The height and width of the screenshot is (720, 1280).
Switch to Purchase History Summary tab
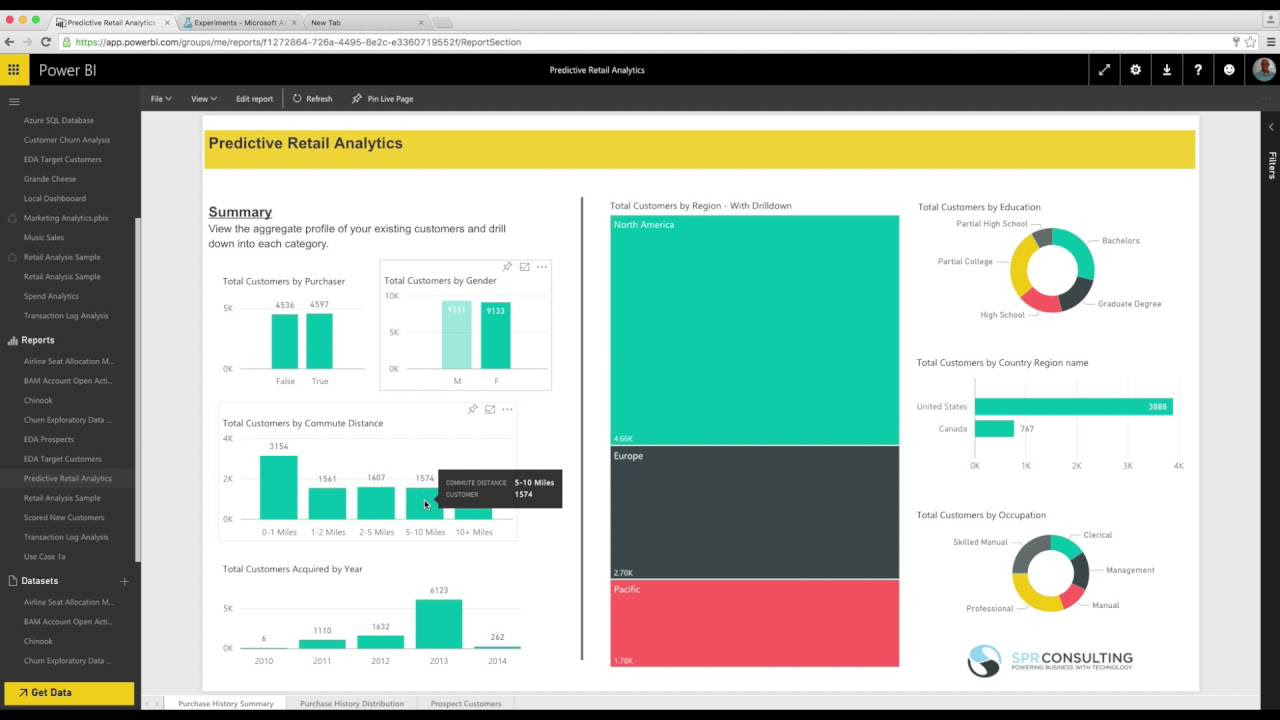pyautogui.click(x=226, y=704)
